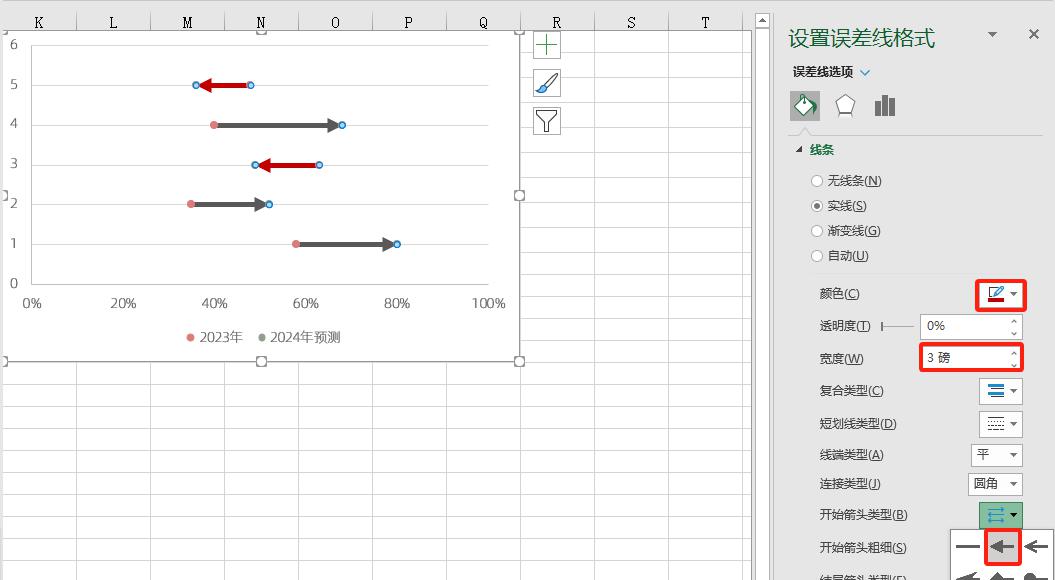Open the 线端类型 dropdown showing 平

point(996,455)
